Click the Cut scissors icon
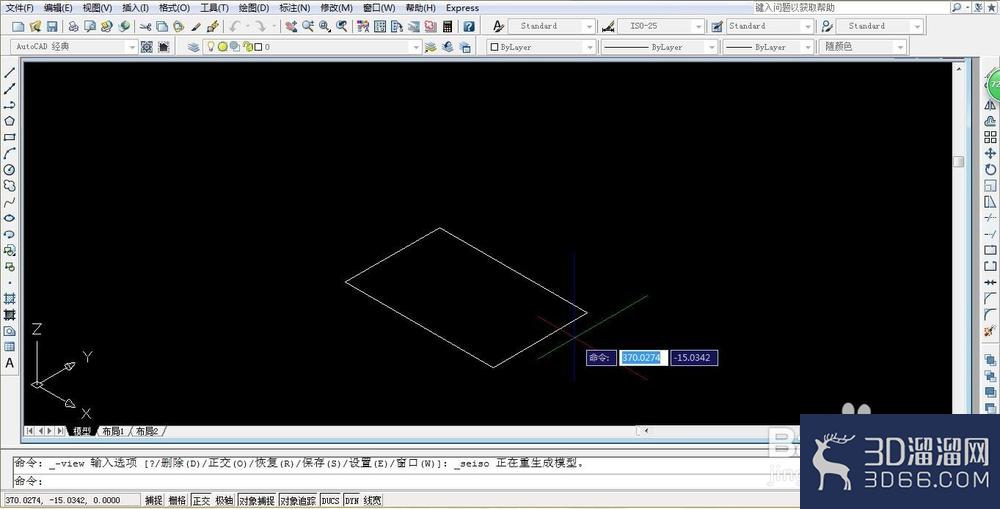This screenshot has width=1000, height=509. click(x=145, y=26)
